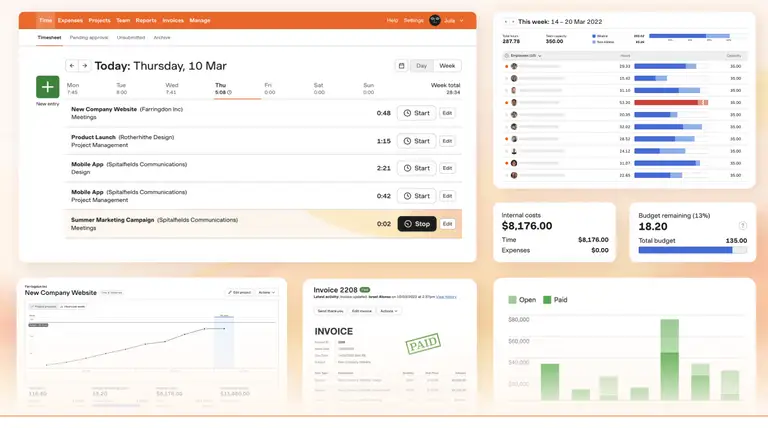Image resolution: width=768 pixels, height=428 pixels.
Task: Stop the Summer Marketing Campaign timer
Action: point(416,224)
